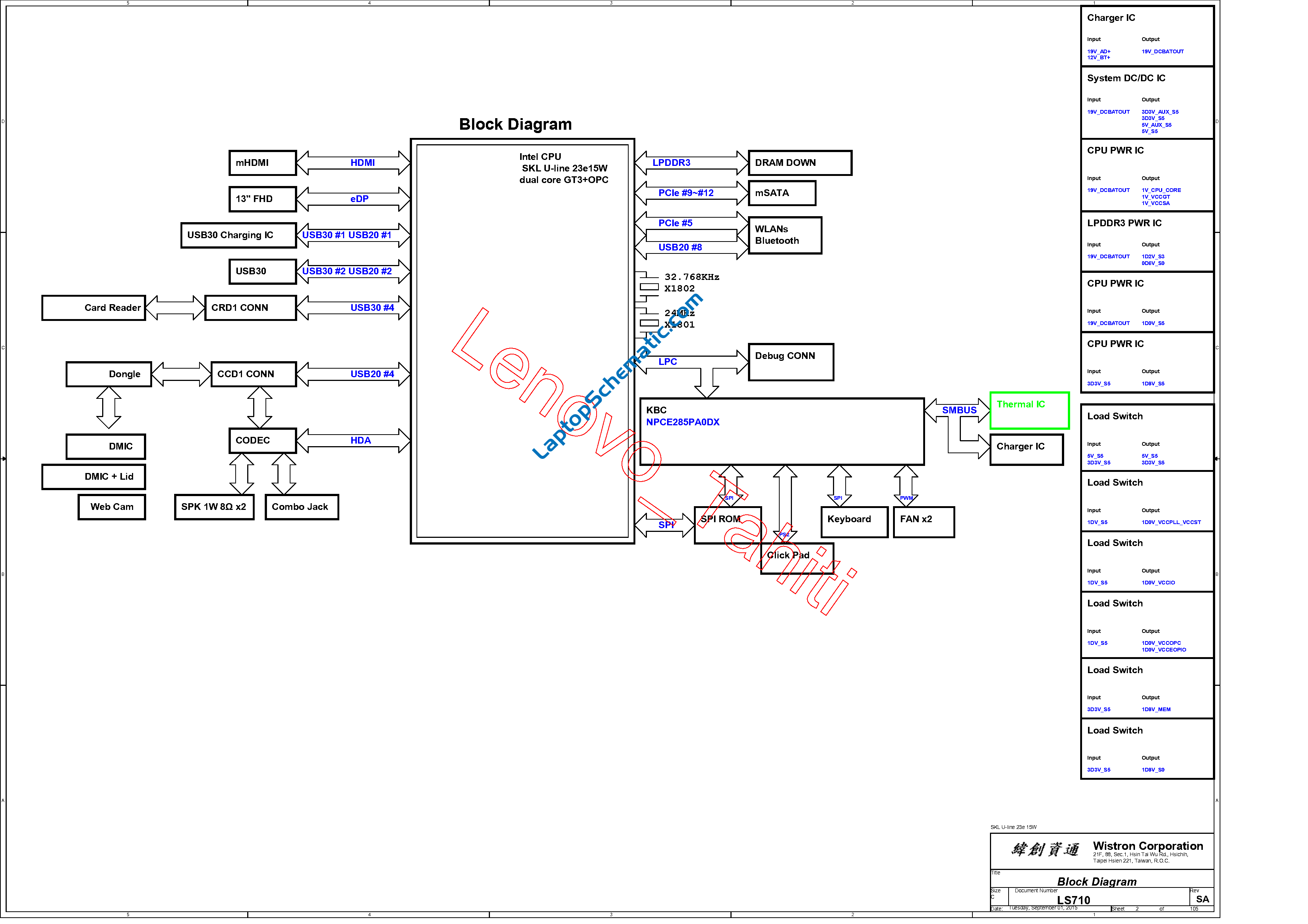Select the 'CODEC' block
The width and height of the screenshot is (1308, 924).
tap(262, 441)
